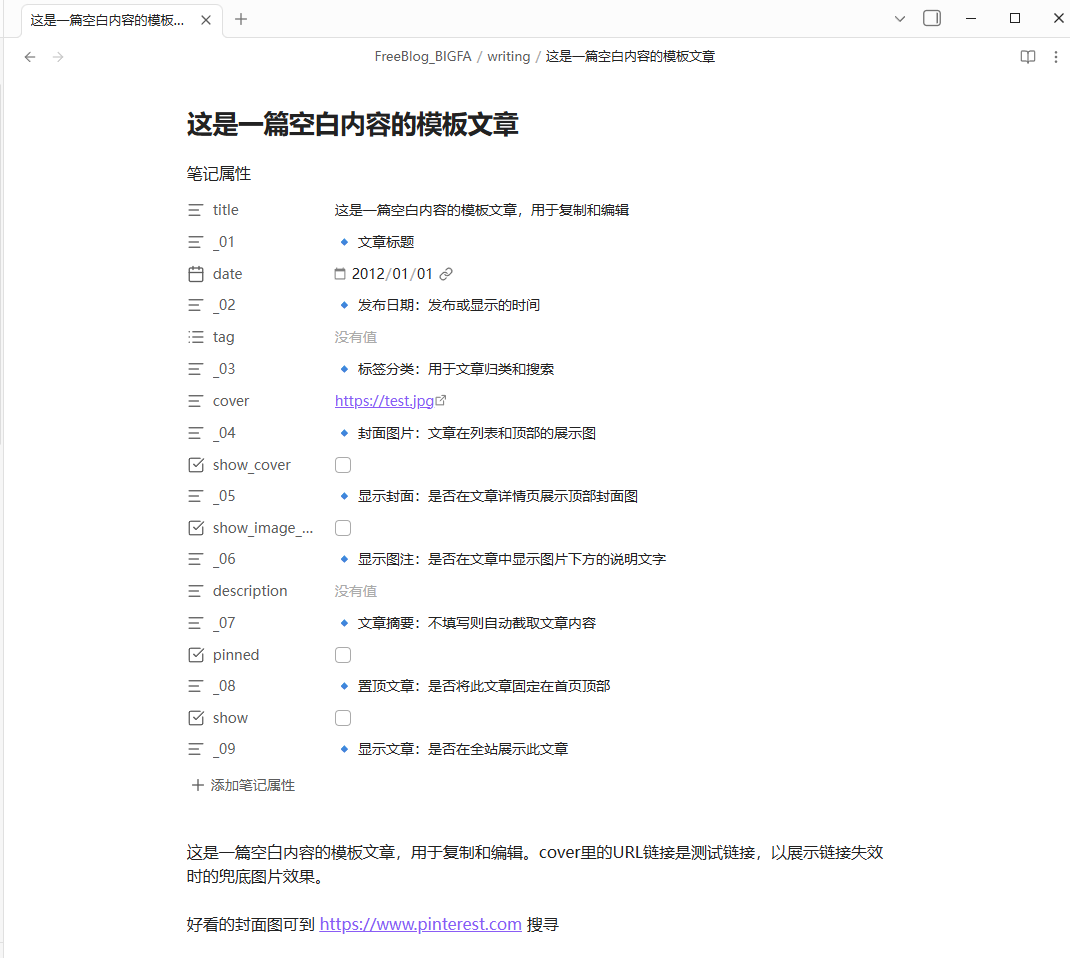This screenshot has height=958, width=1070.
Task: Expand the tab list dropdown chevron
Action: point(899,19)
